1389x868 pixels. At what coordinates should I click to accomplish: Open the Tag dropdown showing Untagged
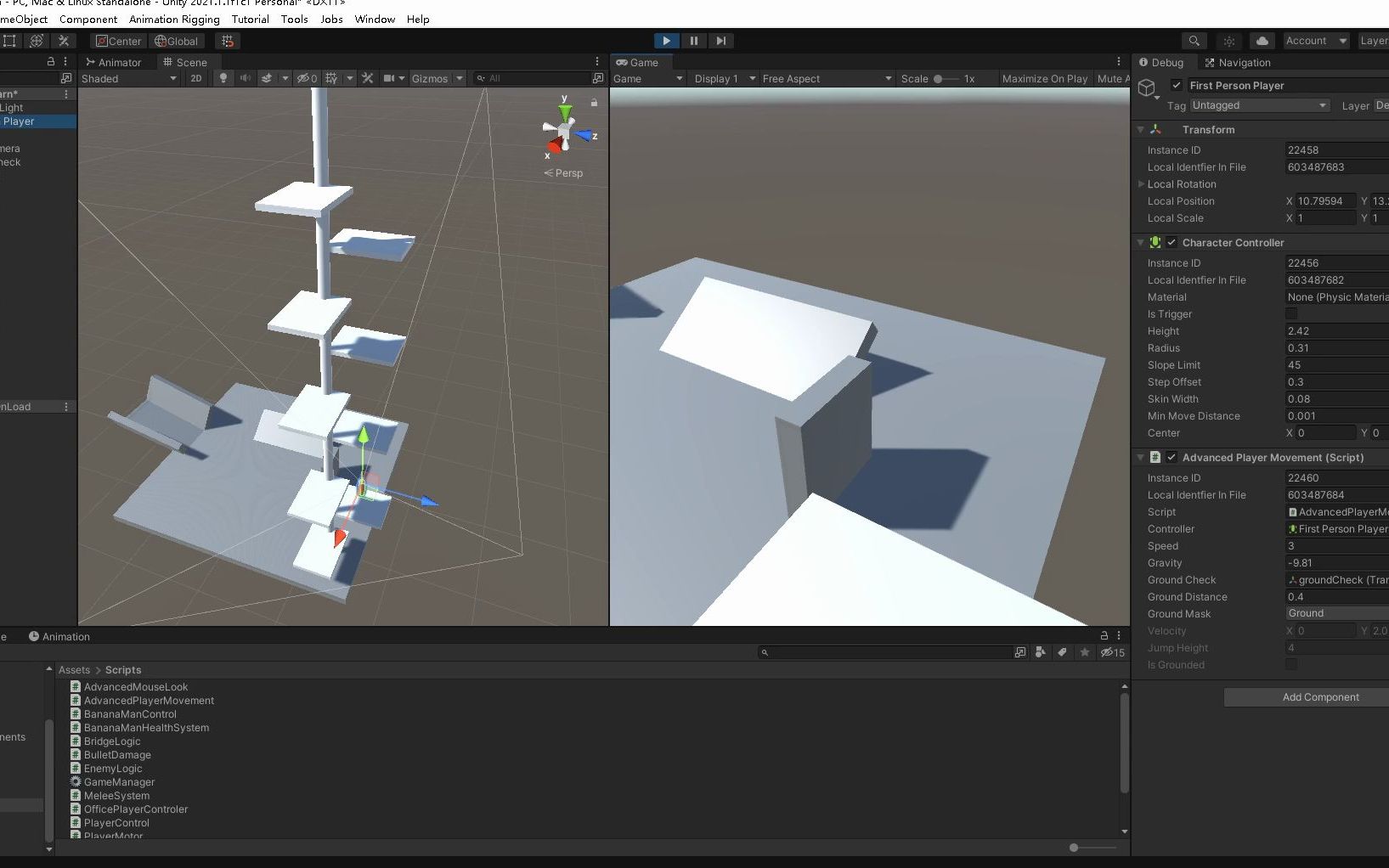pos(1258,105)
